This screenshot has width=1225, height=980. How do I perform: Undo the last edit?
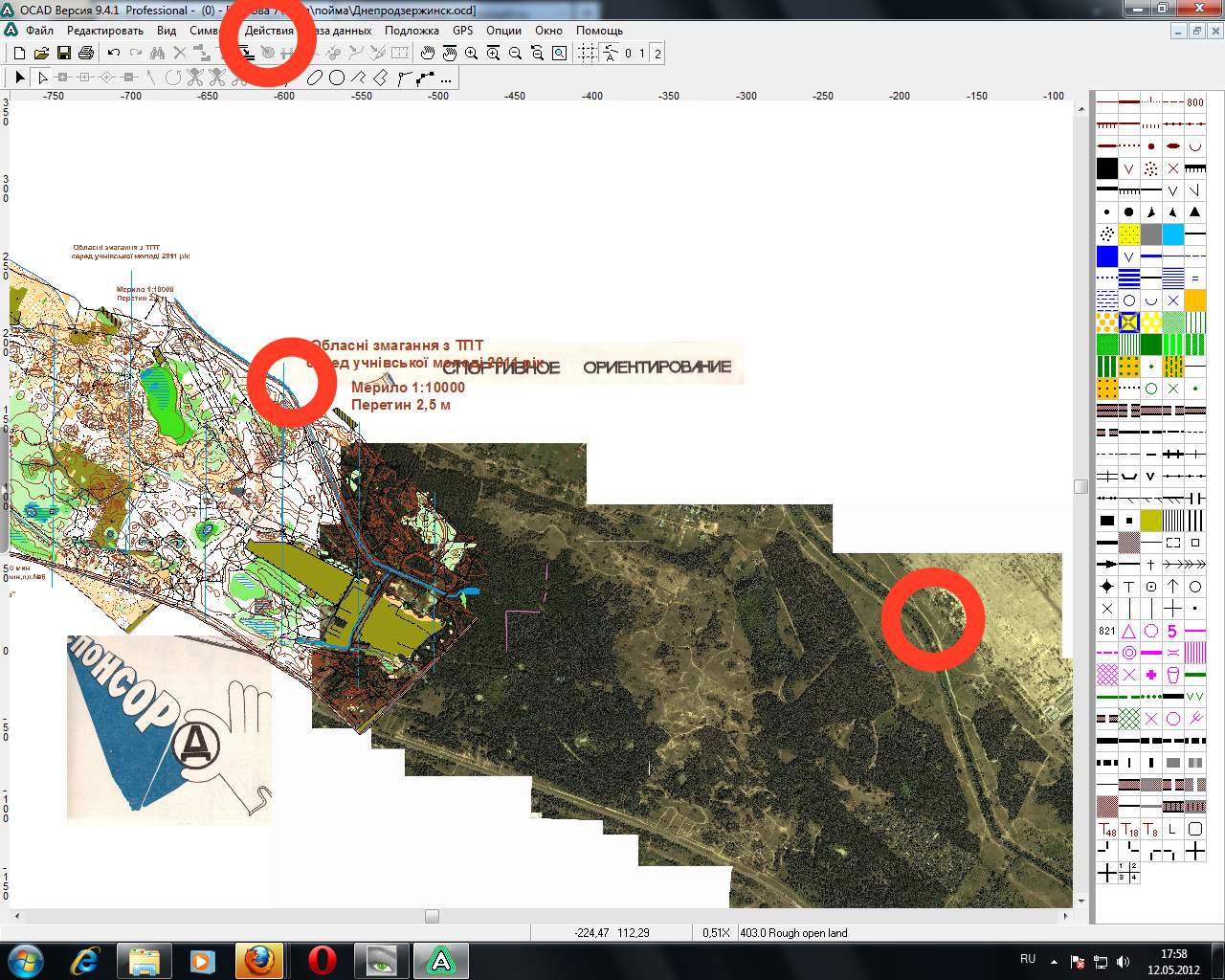(x=111, y=54)
